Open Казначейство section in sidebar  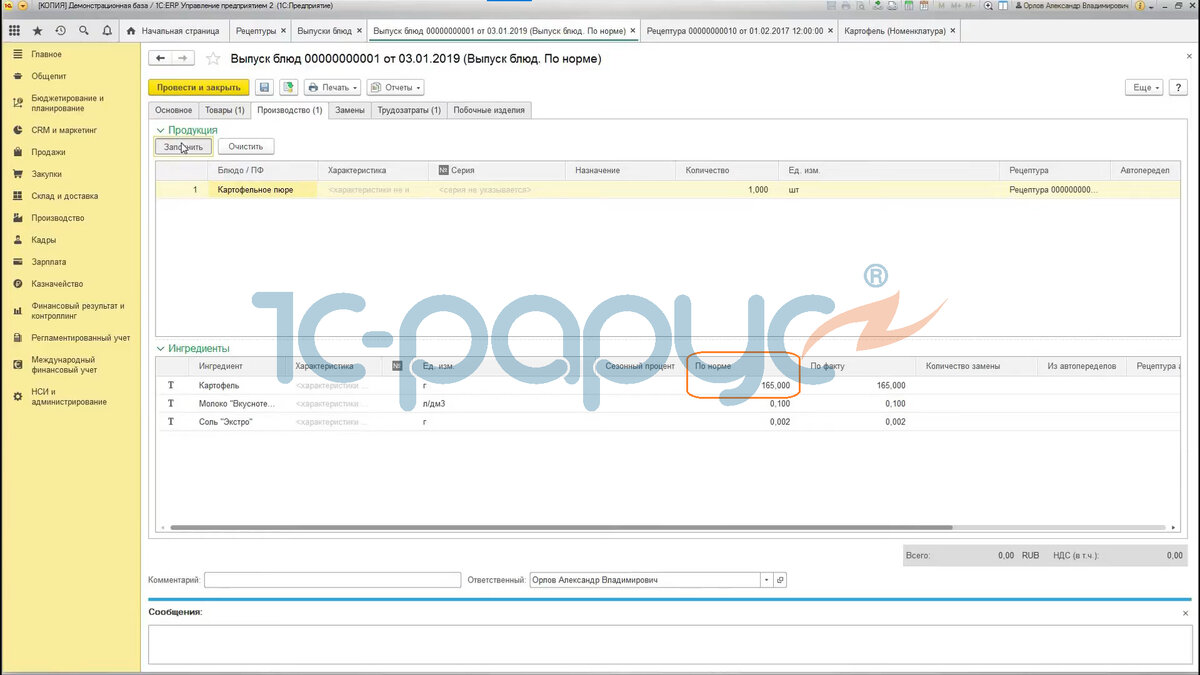(x=70, y=284)
